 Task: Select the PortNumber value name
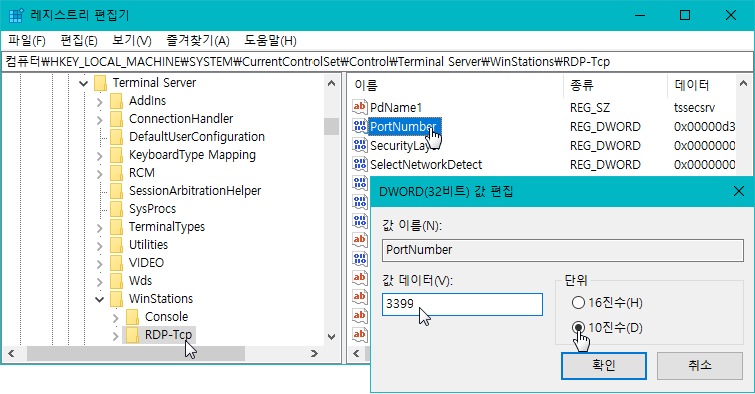(x=404, y=127)
